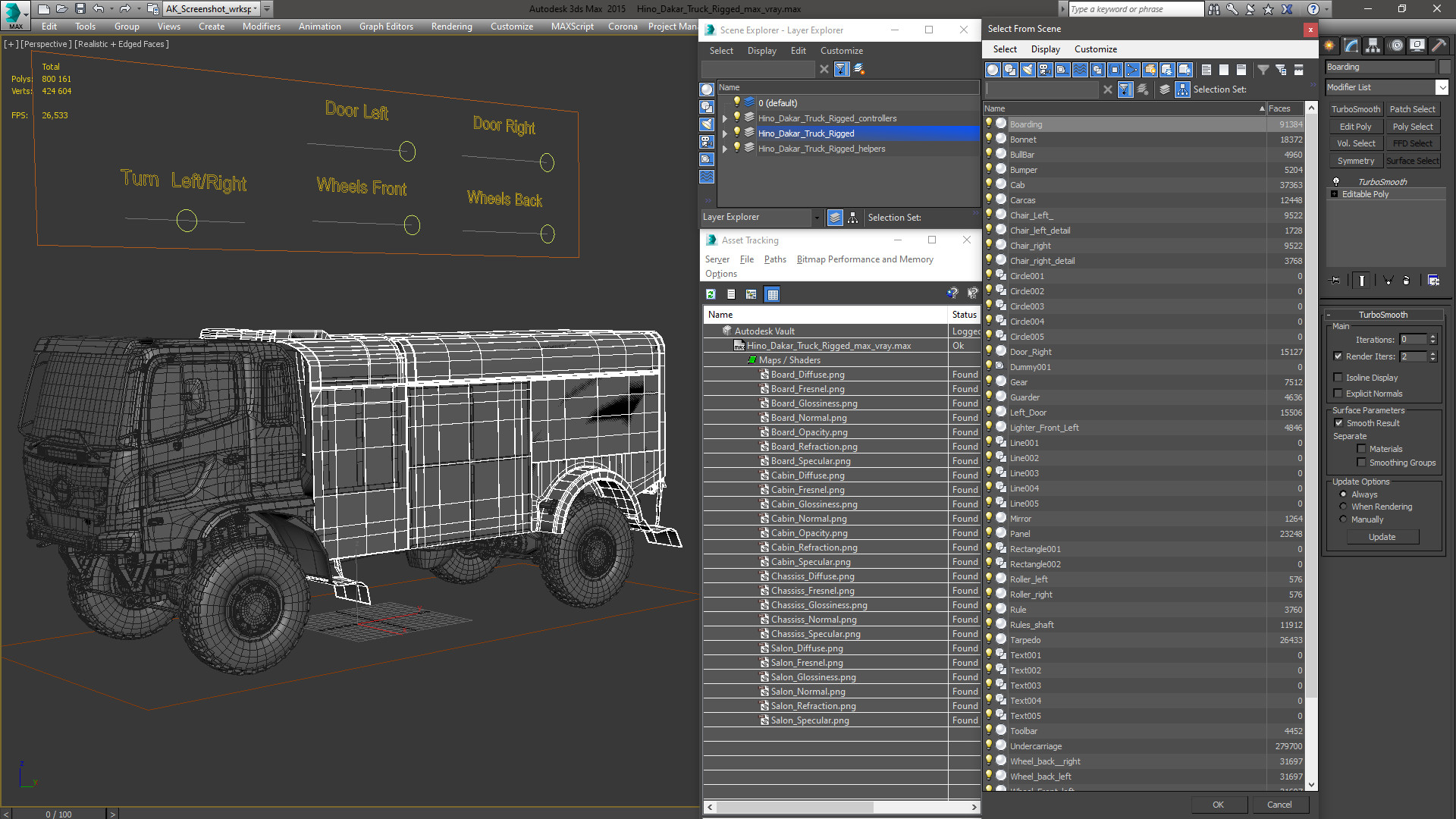Click the advanced filter funnel icon
Viewport: 1456px width, 819px height.
[1263, 70]
